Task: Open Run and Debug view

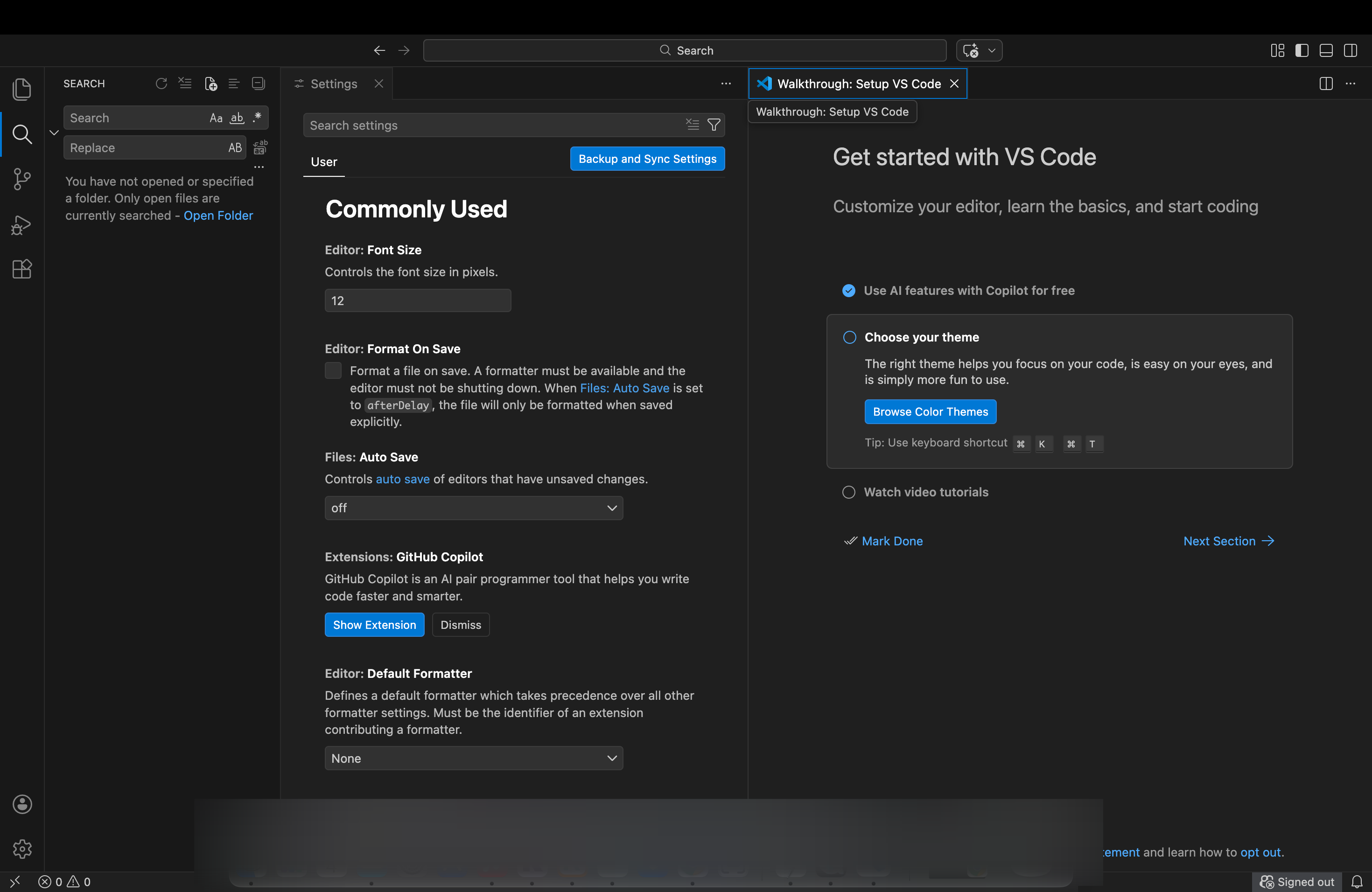Action: click(x=22, y=225)
